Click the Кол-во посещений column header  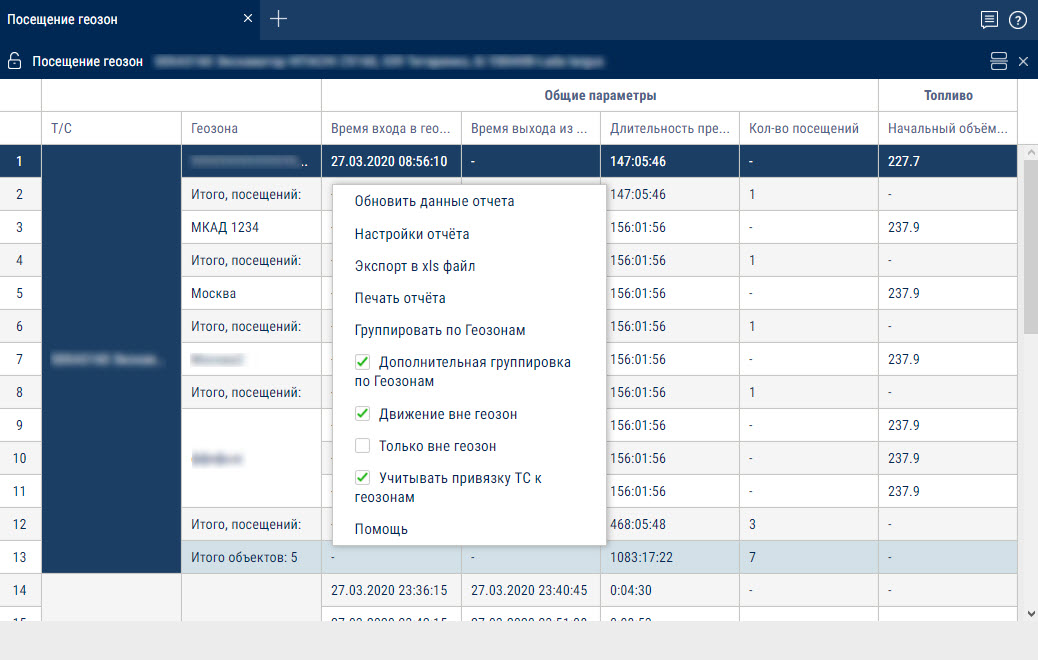pos(809,128)
